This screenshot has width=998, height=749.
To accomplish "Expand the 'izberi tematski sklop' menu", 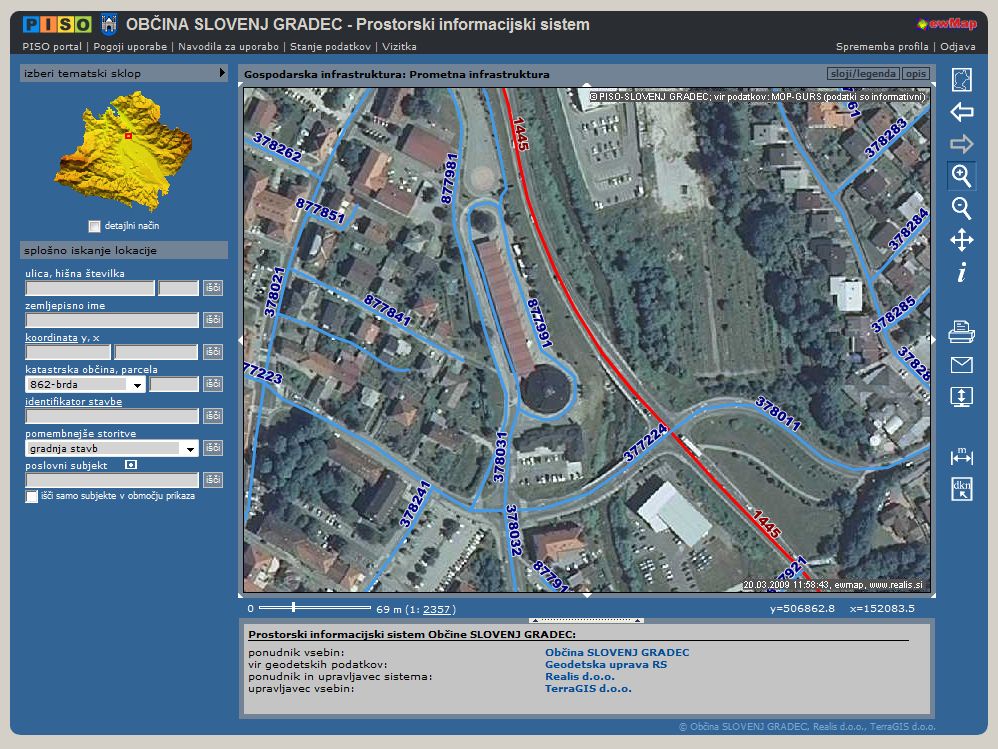I will click(x=222, y=73).
